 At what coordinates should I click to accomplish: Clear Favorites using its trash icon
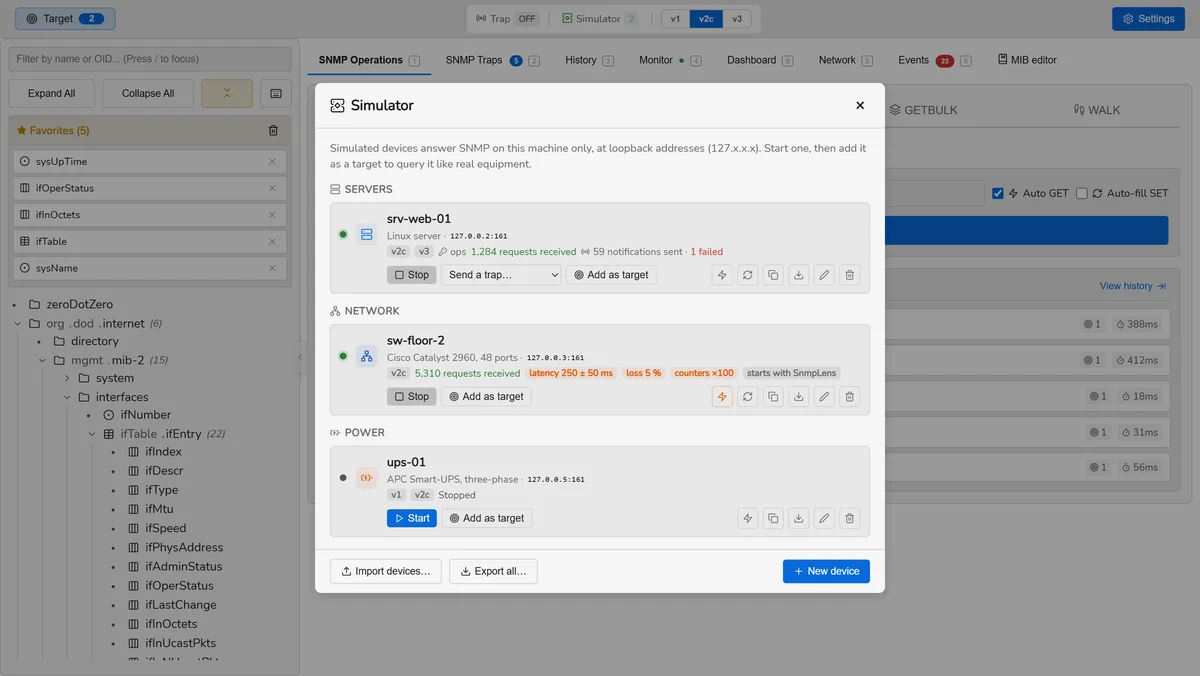pos(274,130)
